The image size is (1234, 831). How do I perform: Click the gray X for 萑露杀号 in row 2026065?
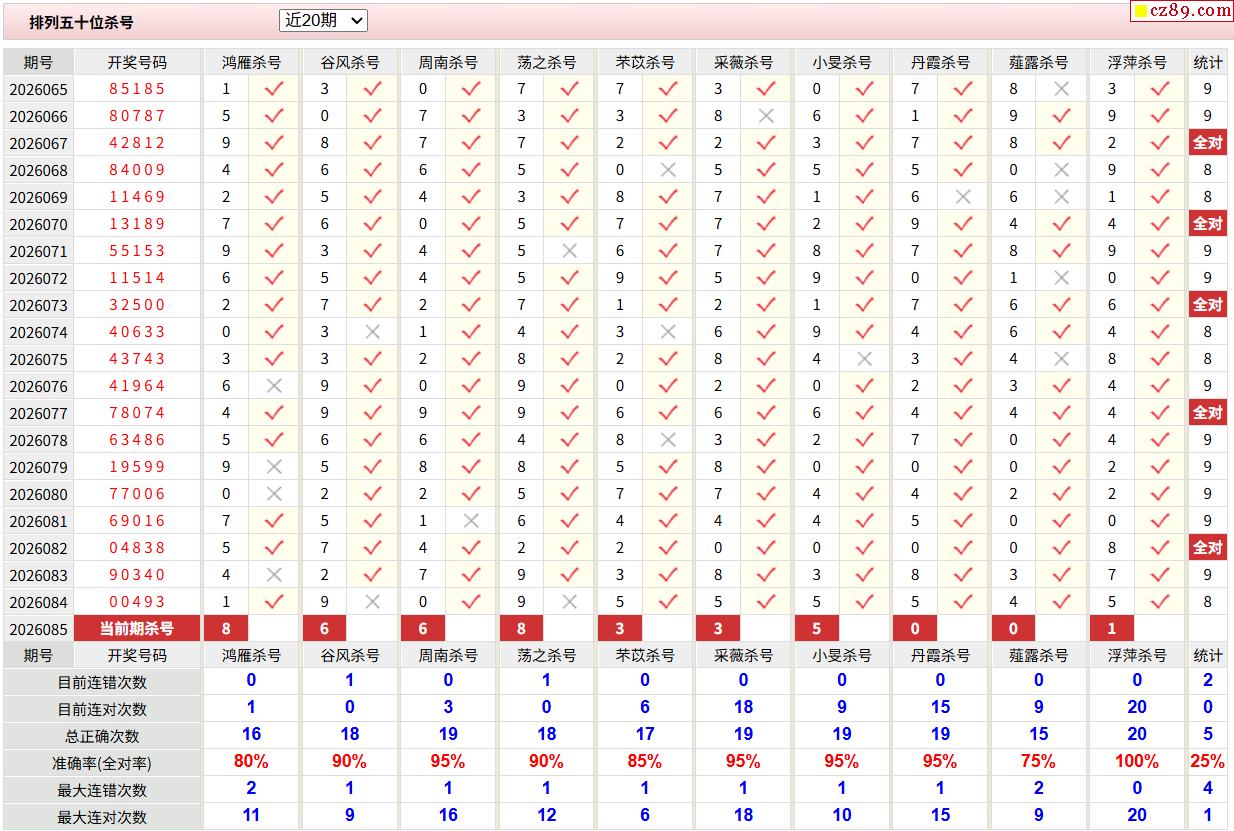(x=1062, y=89)
